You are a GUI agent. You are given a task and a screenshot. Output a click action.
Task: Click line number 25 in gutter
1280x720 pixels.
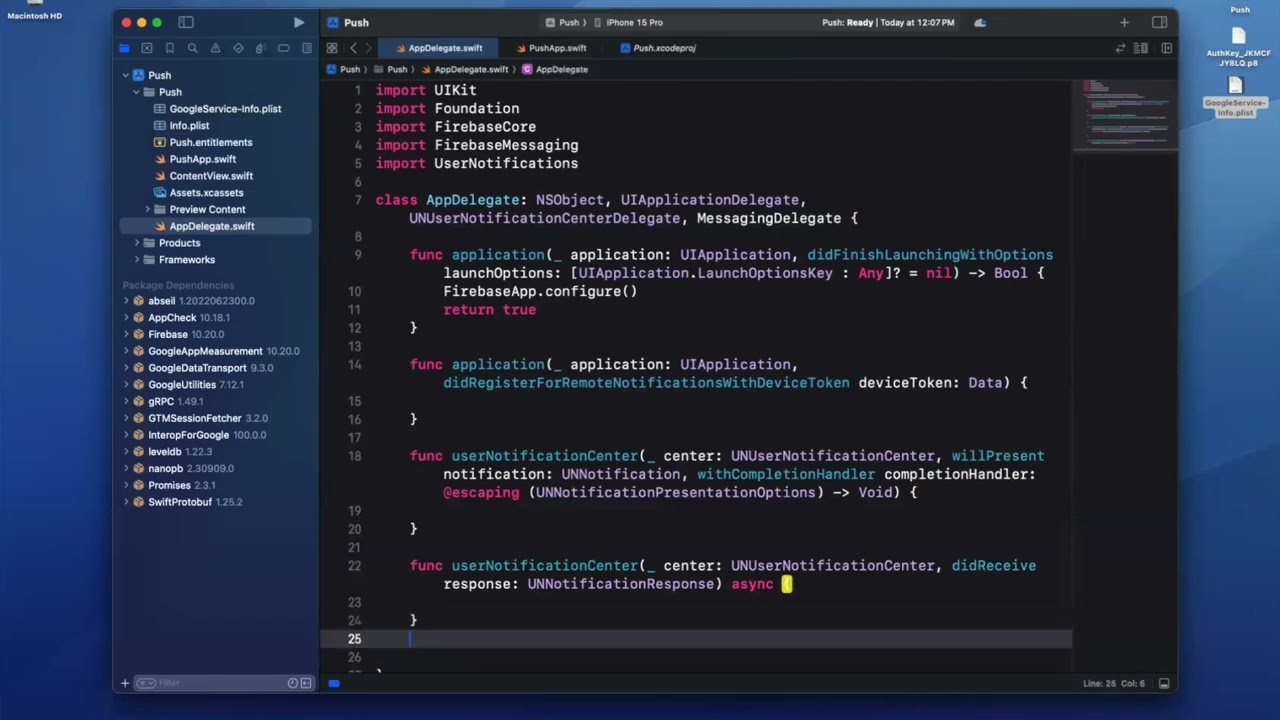click(x=354, y=639)
